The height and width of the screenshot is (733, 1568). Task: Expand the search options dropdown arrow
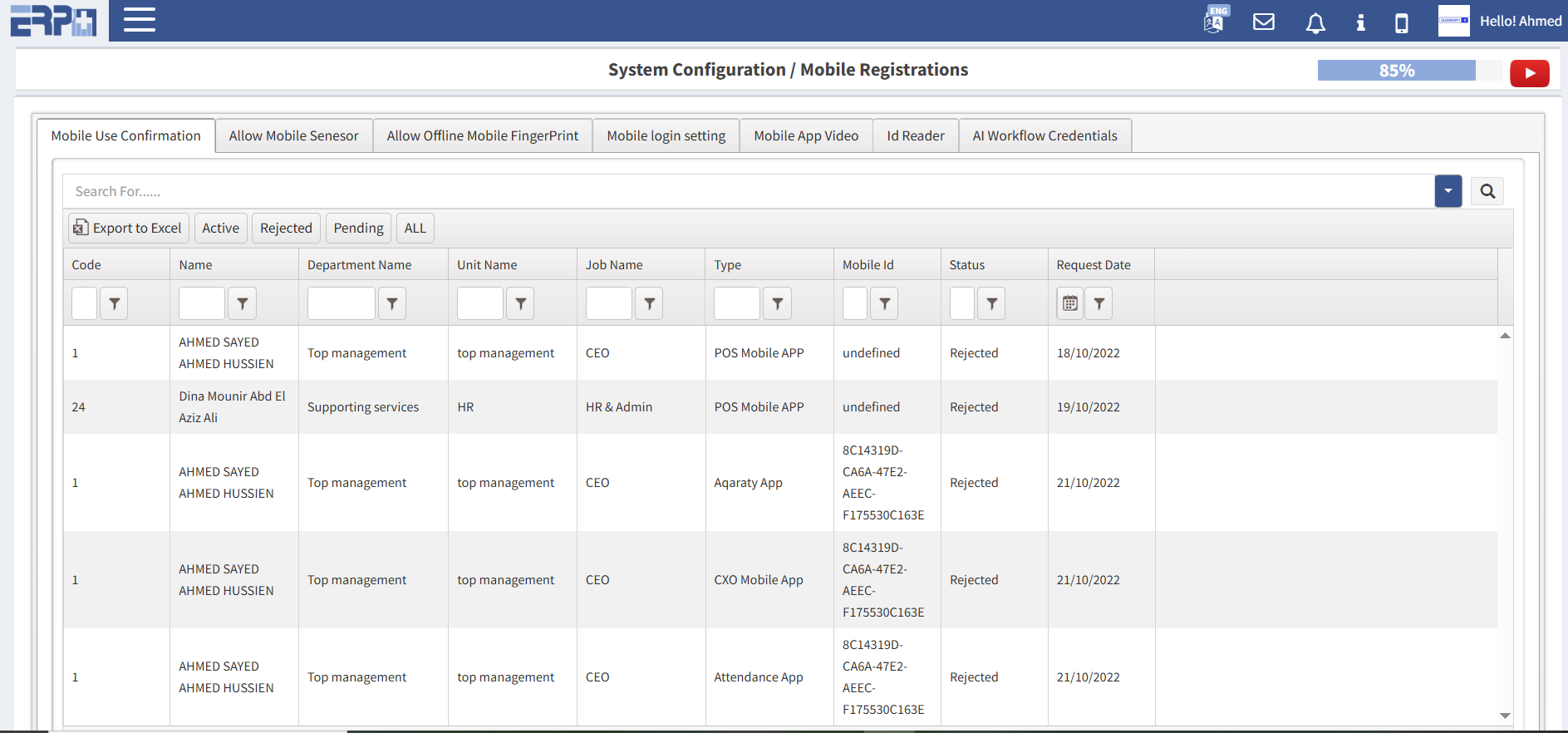pos(1448,191)
